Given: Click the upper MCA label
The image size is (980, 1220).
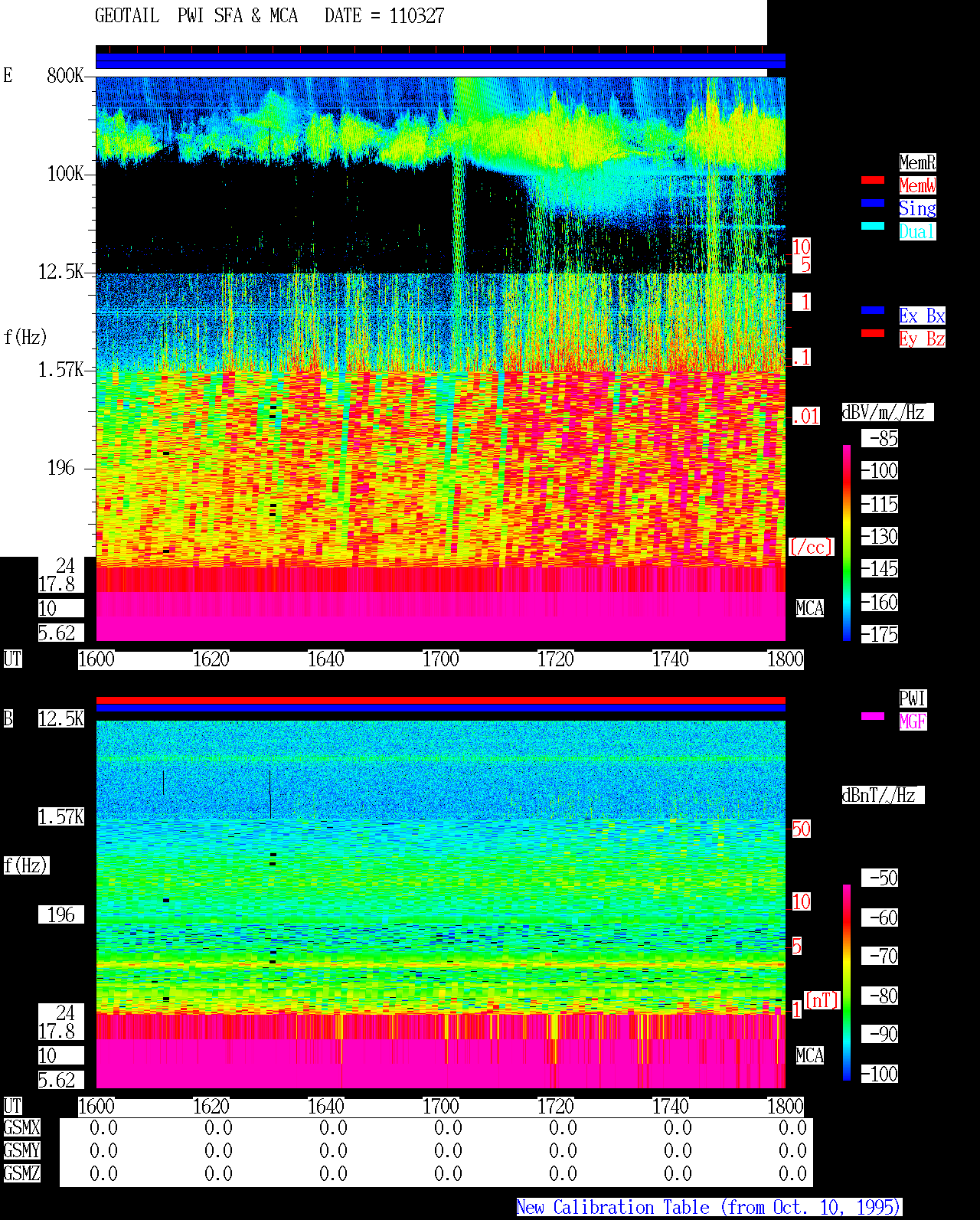Looking at the screenshot, I should pyautogui.click(x=809, y=609).
